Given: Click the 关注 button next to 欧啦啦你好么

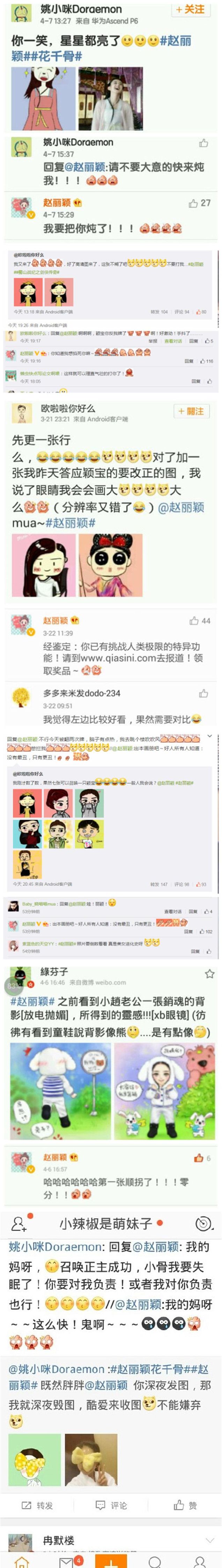Looking at the screenshot, I should coord(191,411).
